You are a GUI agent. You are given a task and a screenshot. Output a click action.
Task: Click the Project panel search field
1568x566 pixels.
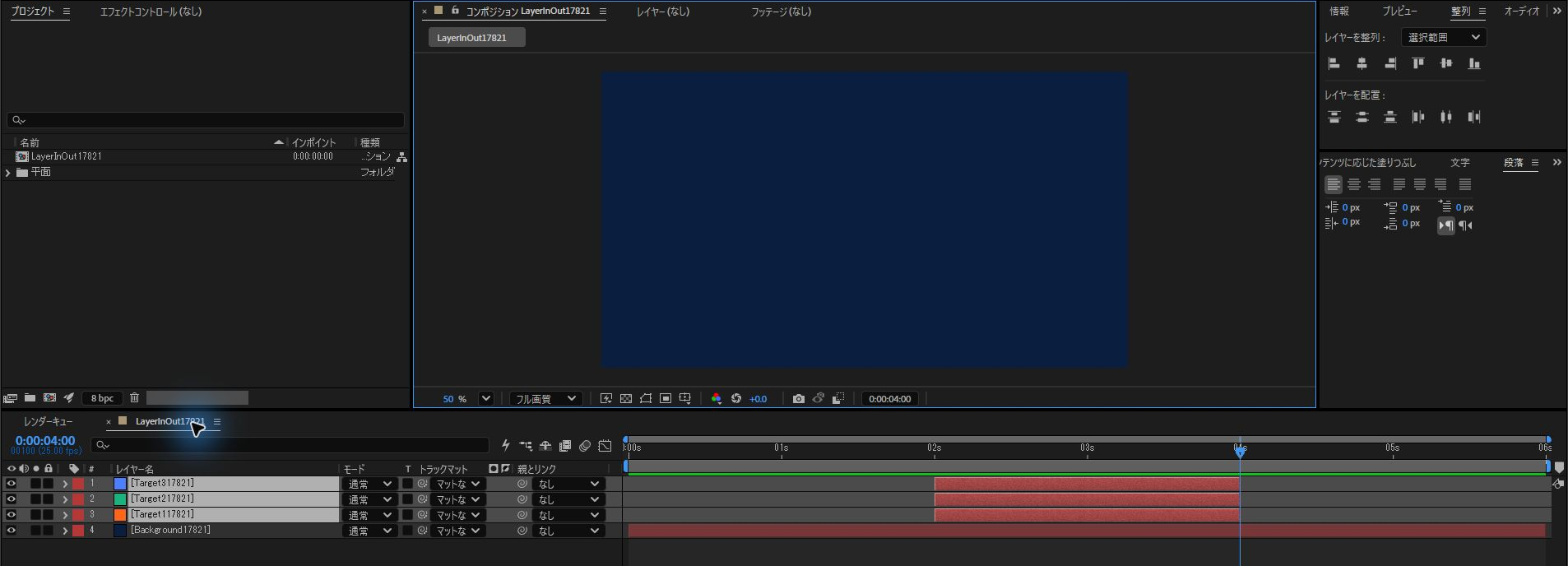tap(206, 120)
